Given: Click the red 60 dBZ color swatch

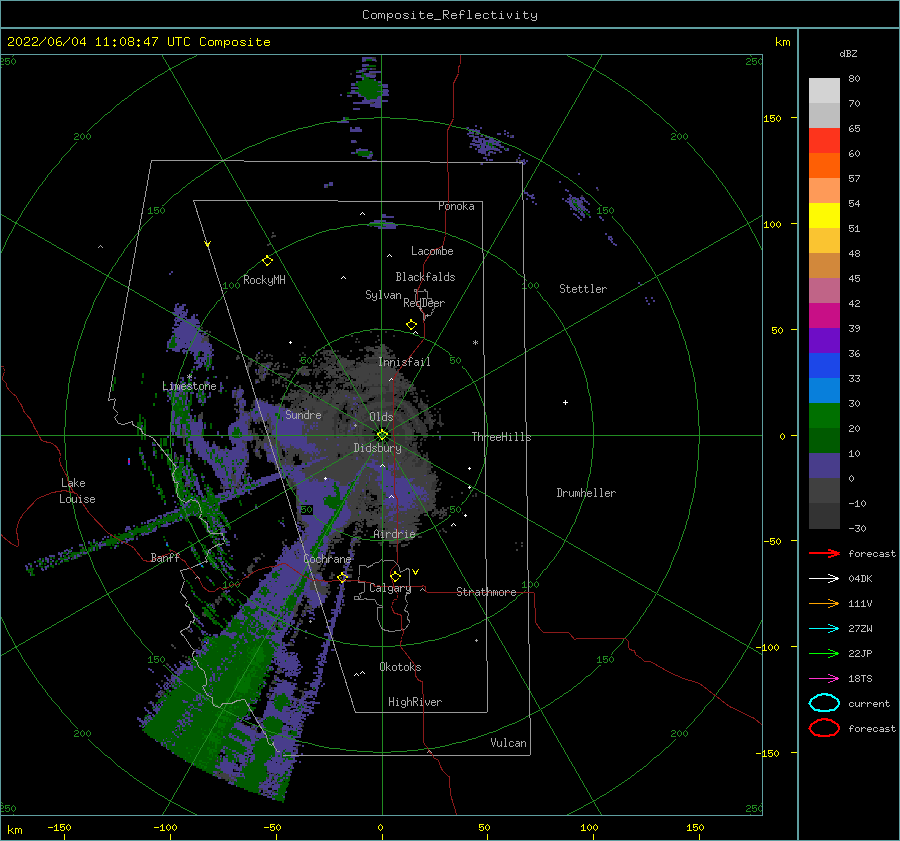Looking at the screenshot, I should tap(824, 140).
